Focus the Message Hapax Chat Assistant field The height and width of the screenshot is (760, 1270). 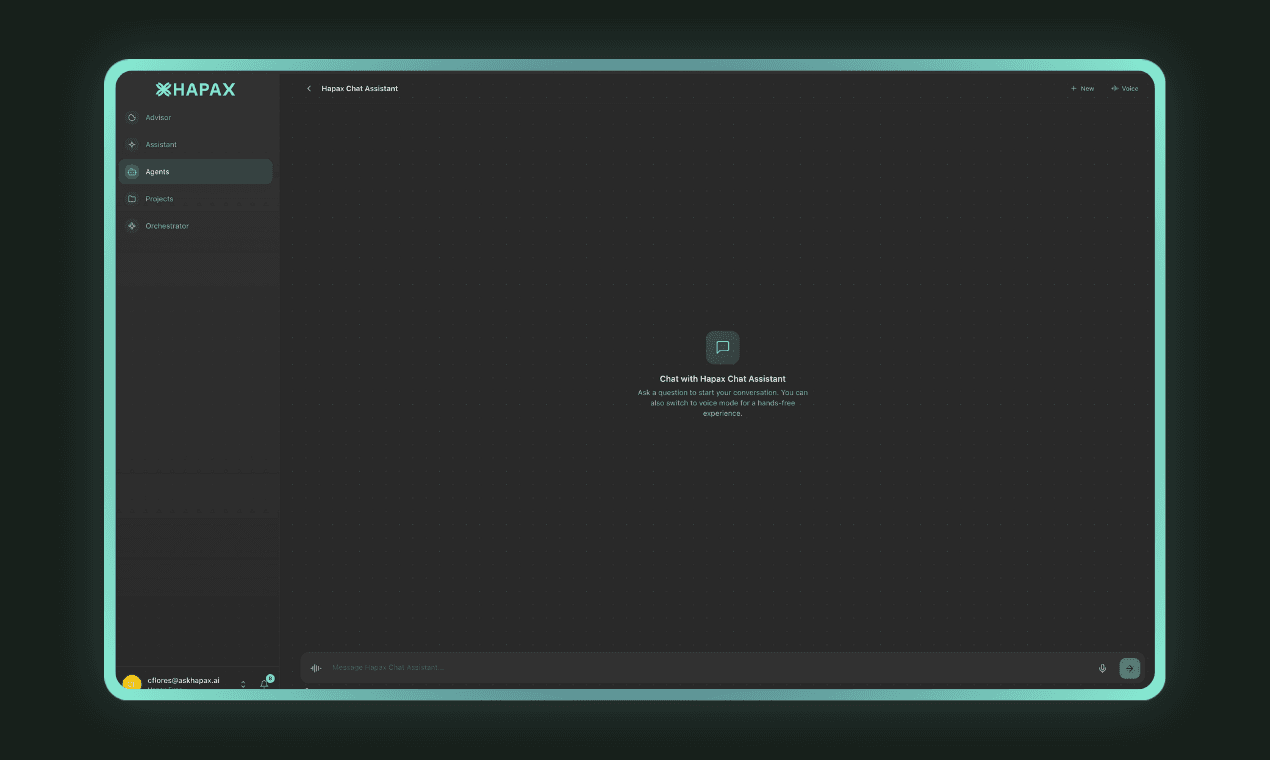(700, 668)
